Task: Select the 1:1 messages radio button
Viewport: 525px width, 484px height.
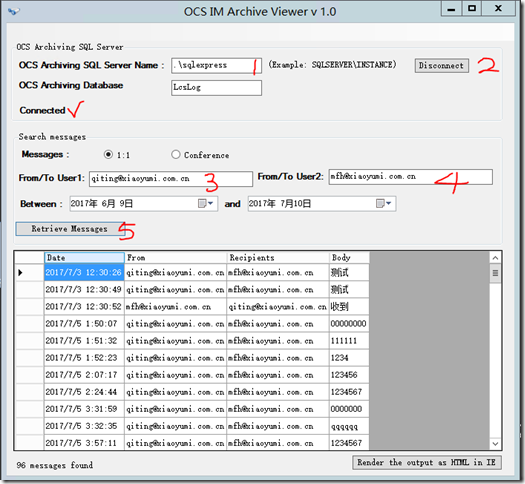Action: [108, 155]
